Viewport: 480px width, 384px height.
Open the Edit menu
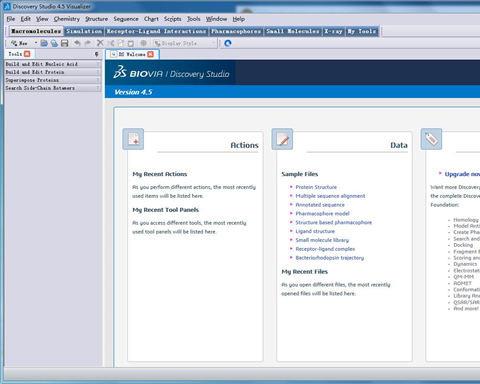[26, 19]
